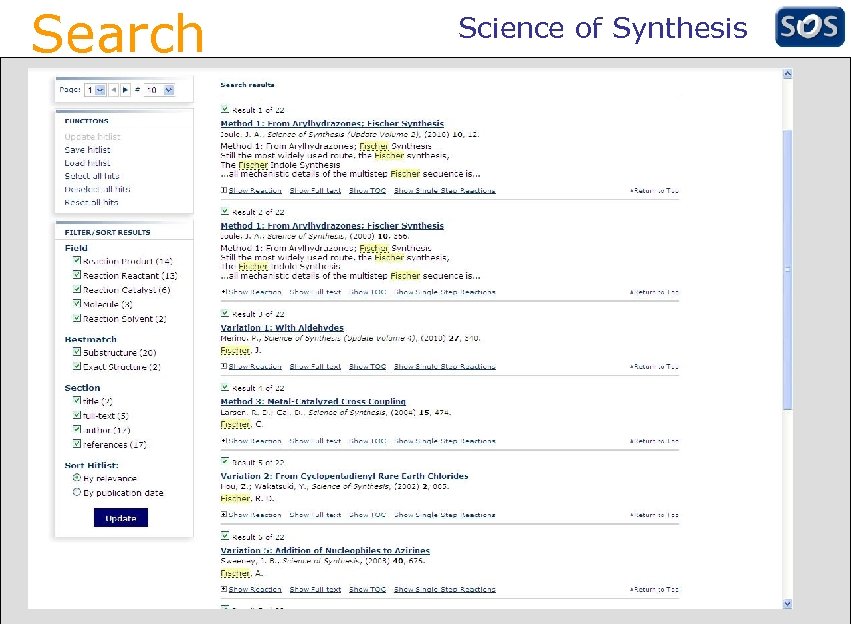
Task: Click the SOS logo icon
Action: coord(809,27)
